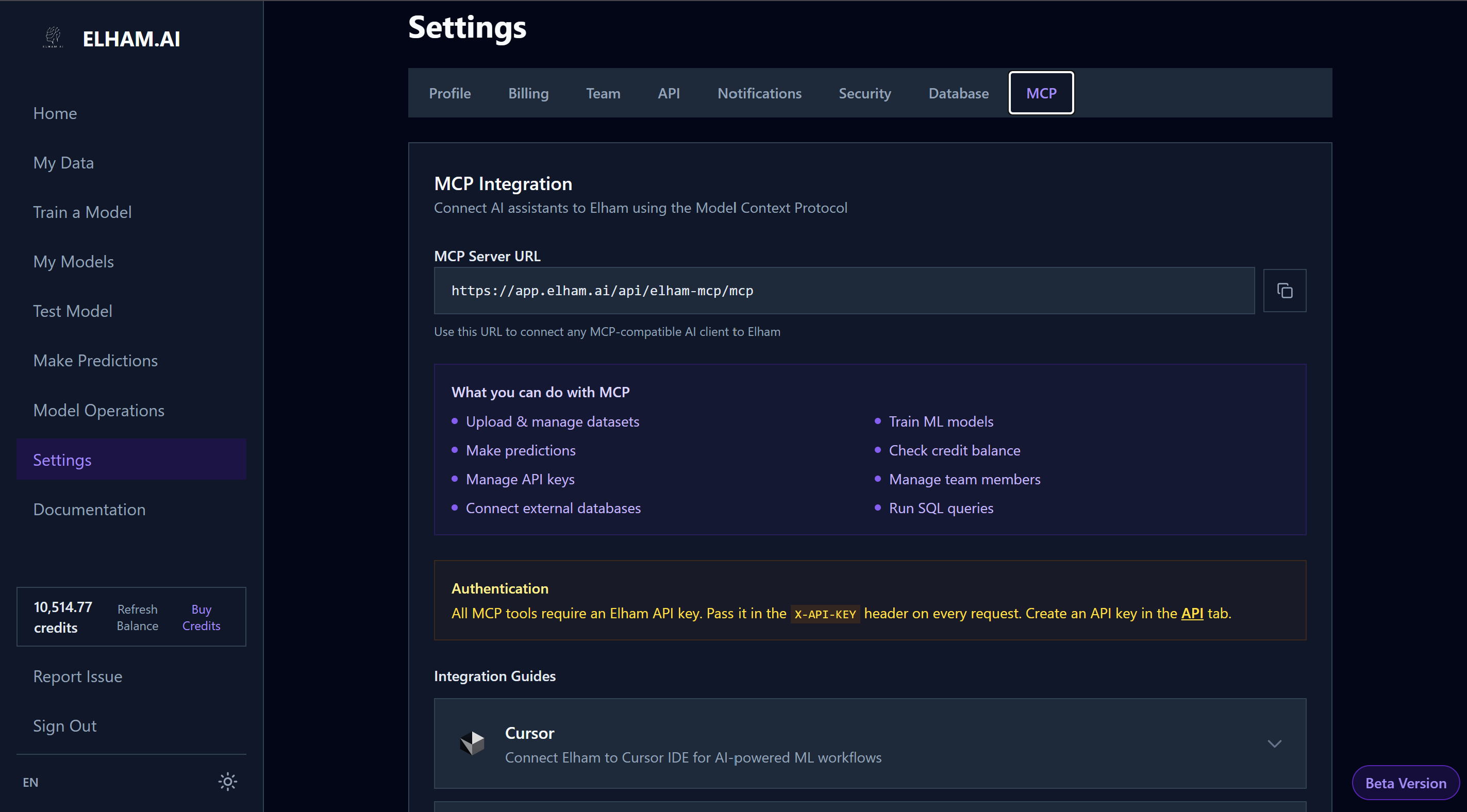Click 'Check credit balance' item
1467x812 pixels.
[x=955, y=451]
